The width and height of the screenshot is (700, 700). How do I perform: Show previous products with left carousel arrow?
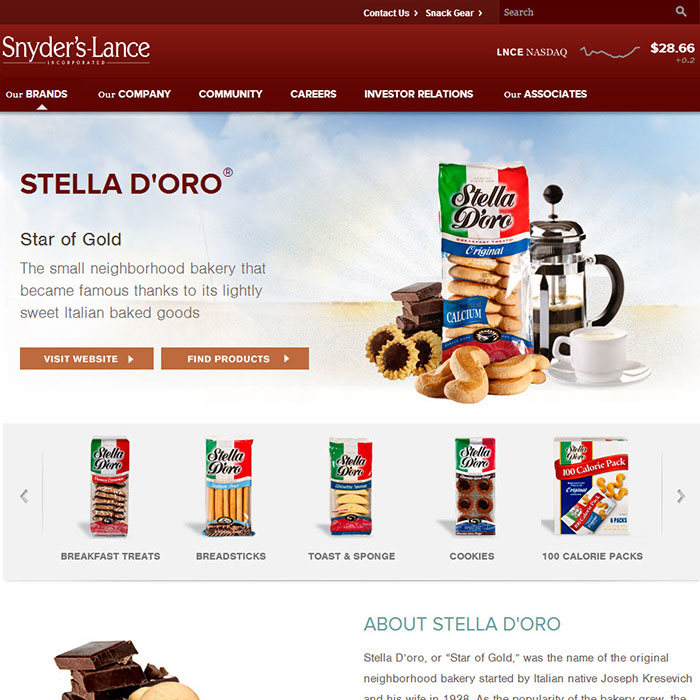pyautogui.click(x=24, y=496)
